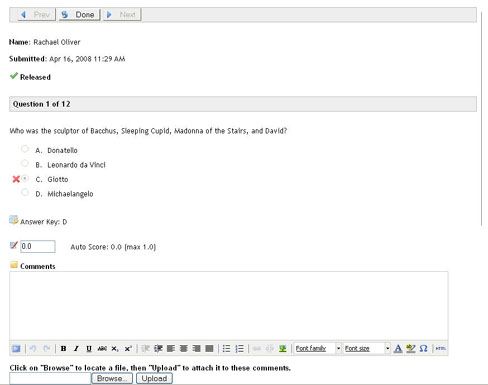488x385 pixels.
Task: Click the submitted date Apr 16, 2008 11:29 AM
Action: point(87,59)
